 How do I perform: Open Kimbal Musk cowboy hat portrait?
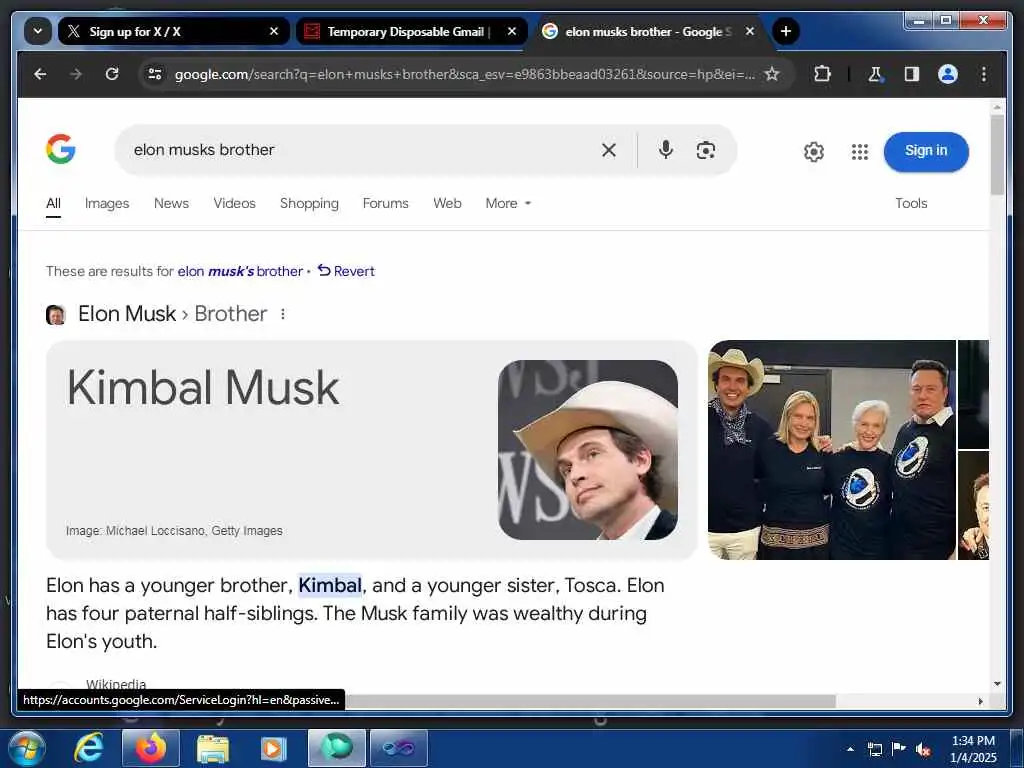click(588, 450)
